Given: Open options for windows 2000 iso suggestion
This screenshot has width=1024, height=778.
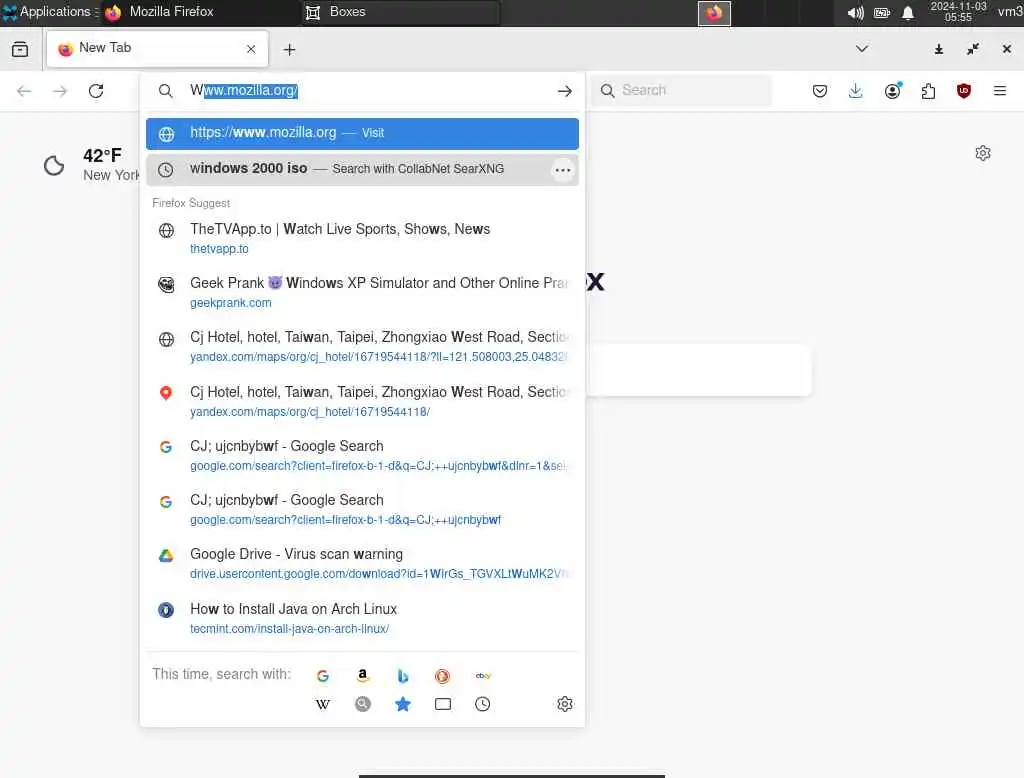Looking at the screenshot, I should [563, 170].
